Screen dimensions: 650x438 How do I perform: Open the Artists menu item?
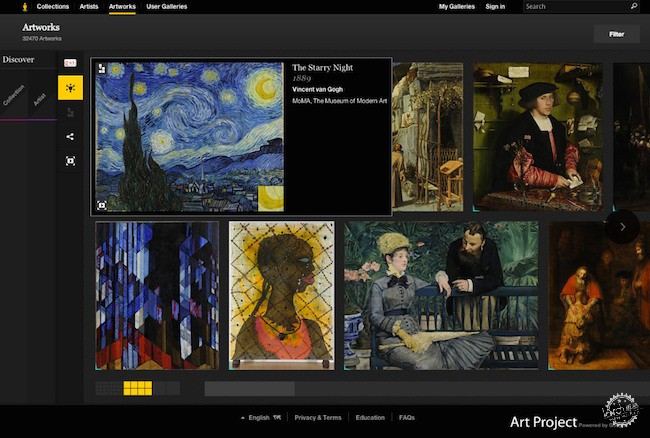(x=89, y=7)
